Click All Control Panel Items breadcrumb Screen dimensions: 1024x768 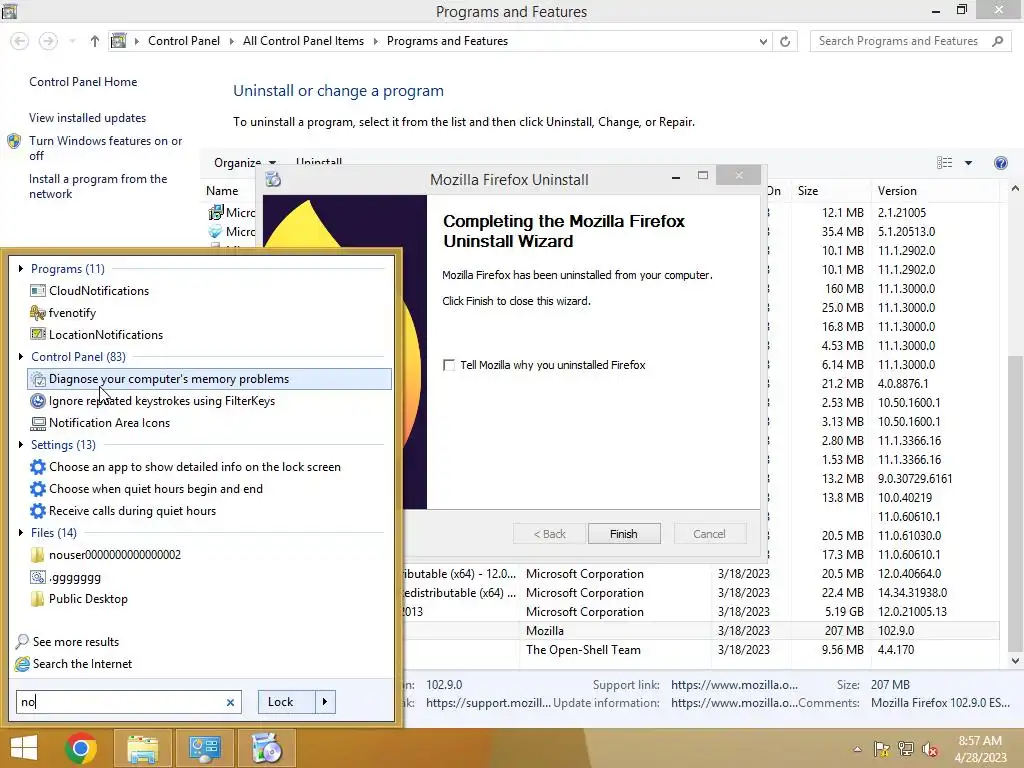tap(304, 41)
